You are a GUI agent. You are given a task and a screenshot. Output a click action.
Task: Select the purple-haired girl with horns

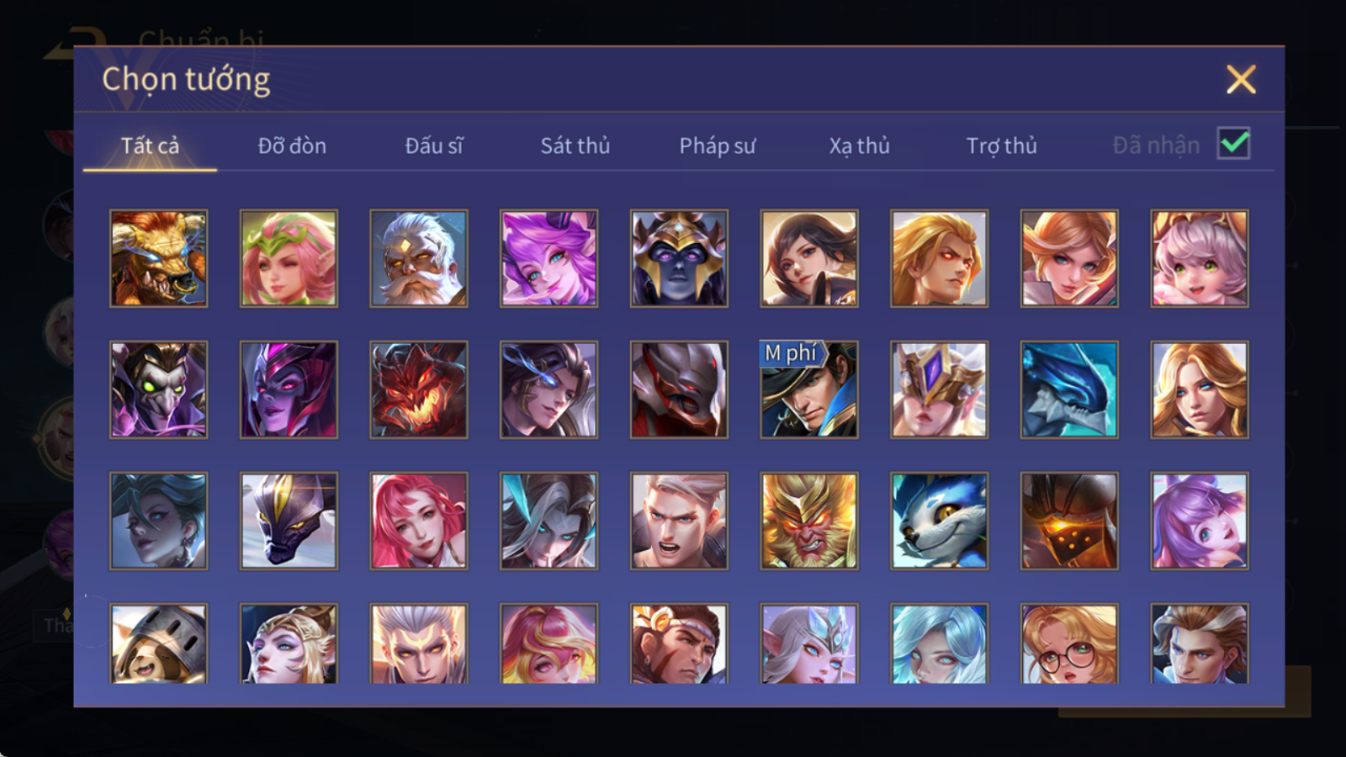[549, 258]
